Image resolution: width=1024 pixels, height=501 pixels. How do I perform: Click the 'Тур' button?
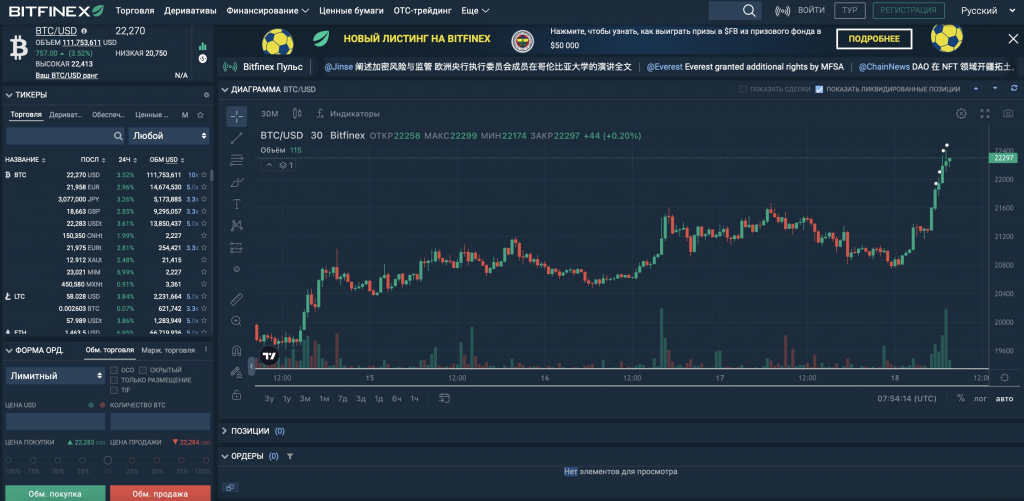pos(850,10)
